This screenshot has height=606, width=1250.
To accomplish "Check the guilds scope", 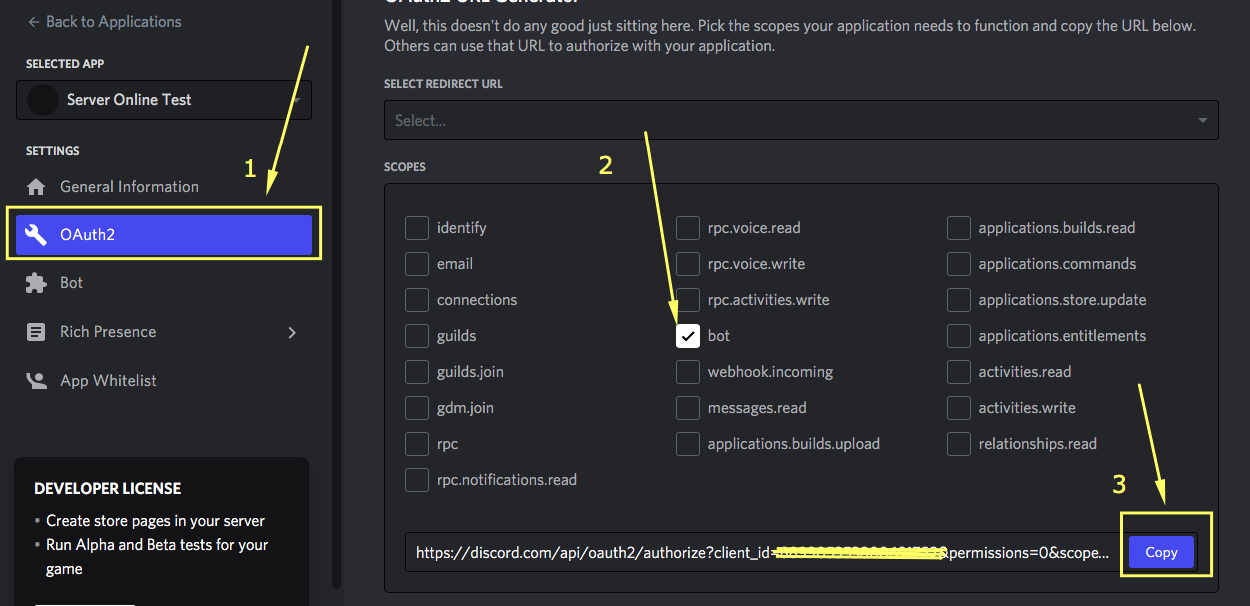I will click(417, 335).
